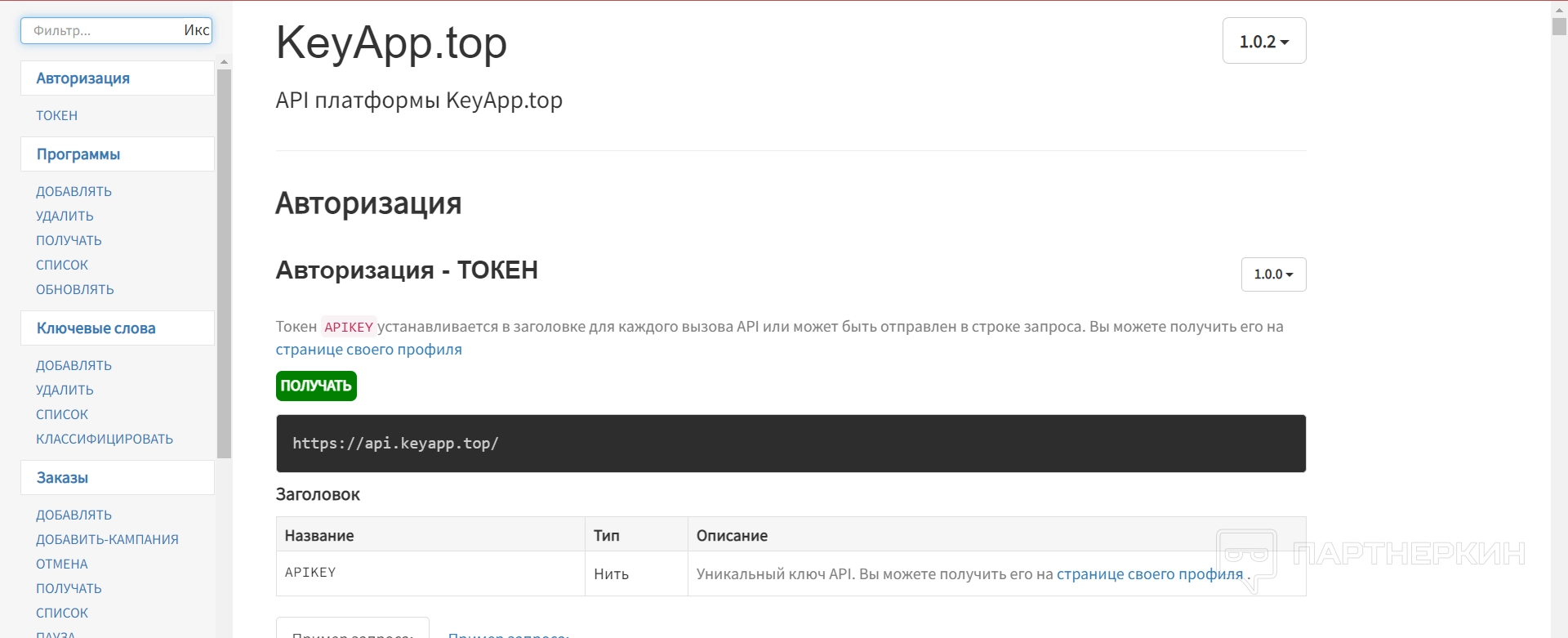1568x638 pixels.
Task: Select УДАЛИТЬ under Программы
Action: point(65,216)
